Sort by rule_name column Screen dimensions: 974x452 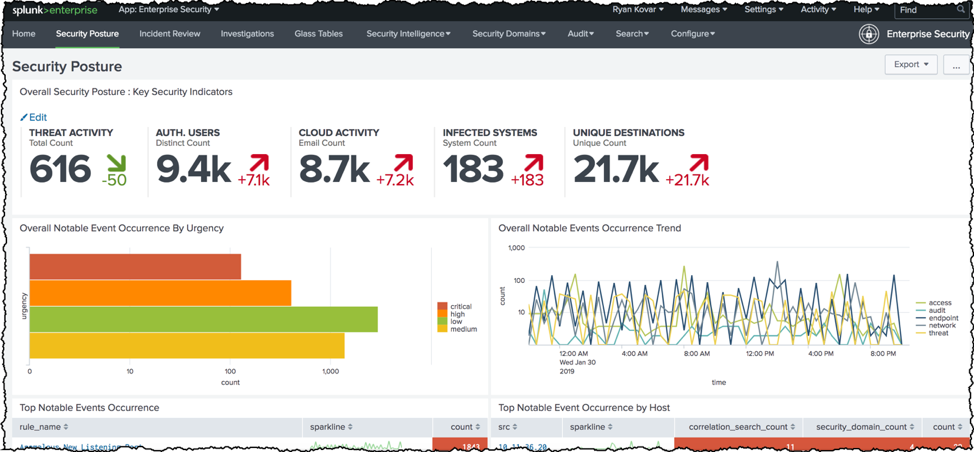pyautogui.click(x=44, y=427)
